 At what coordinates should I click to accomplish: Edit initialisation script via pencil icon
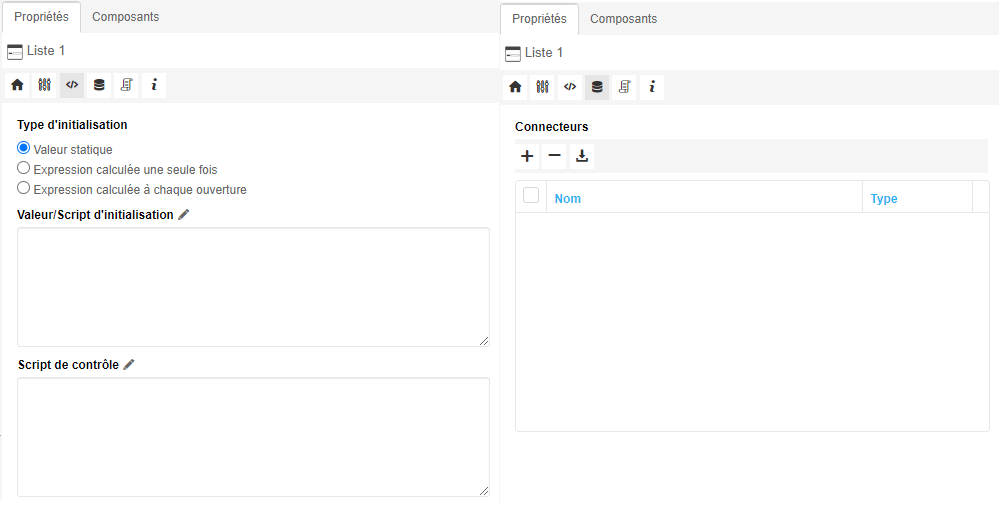click(x=183, y=215)
